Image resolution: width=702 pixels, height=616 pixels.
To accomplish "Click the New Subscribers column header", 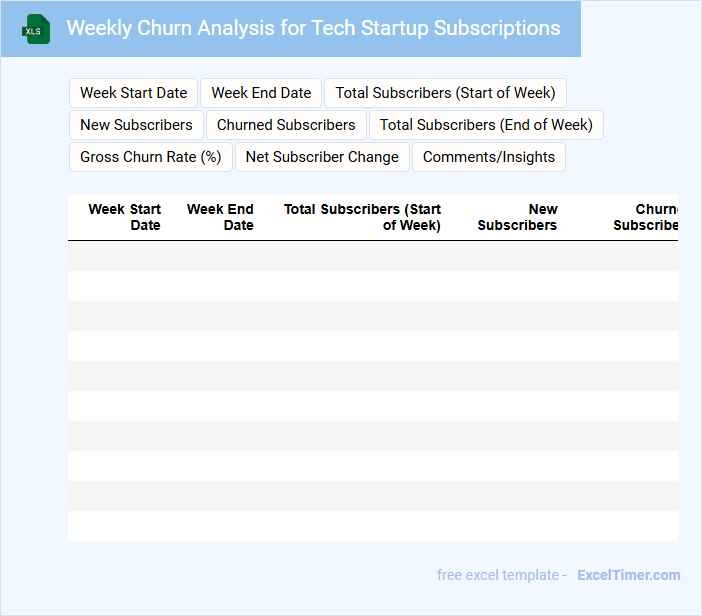I will point(518,217).
